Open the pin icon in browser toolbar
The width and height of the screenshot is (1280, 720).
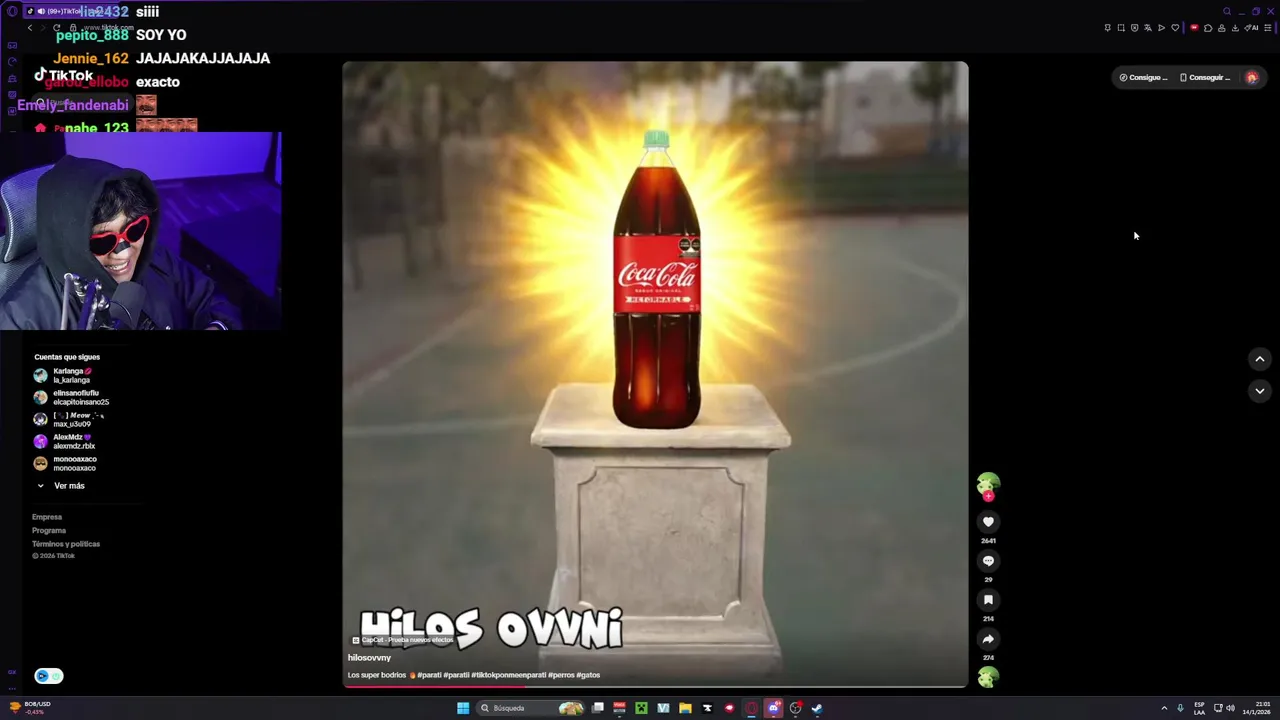pyautogui.click(x=1108, y=28)
